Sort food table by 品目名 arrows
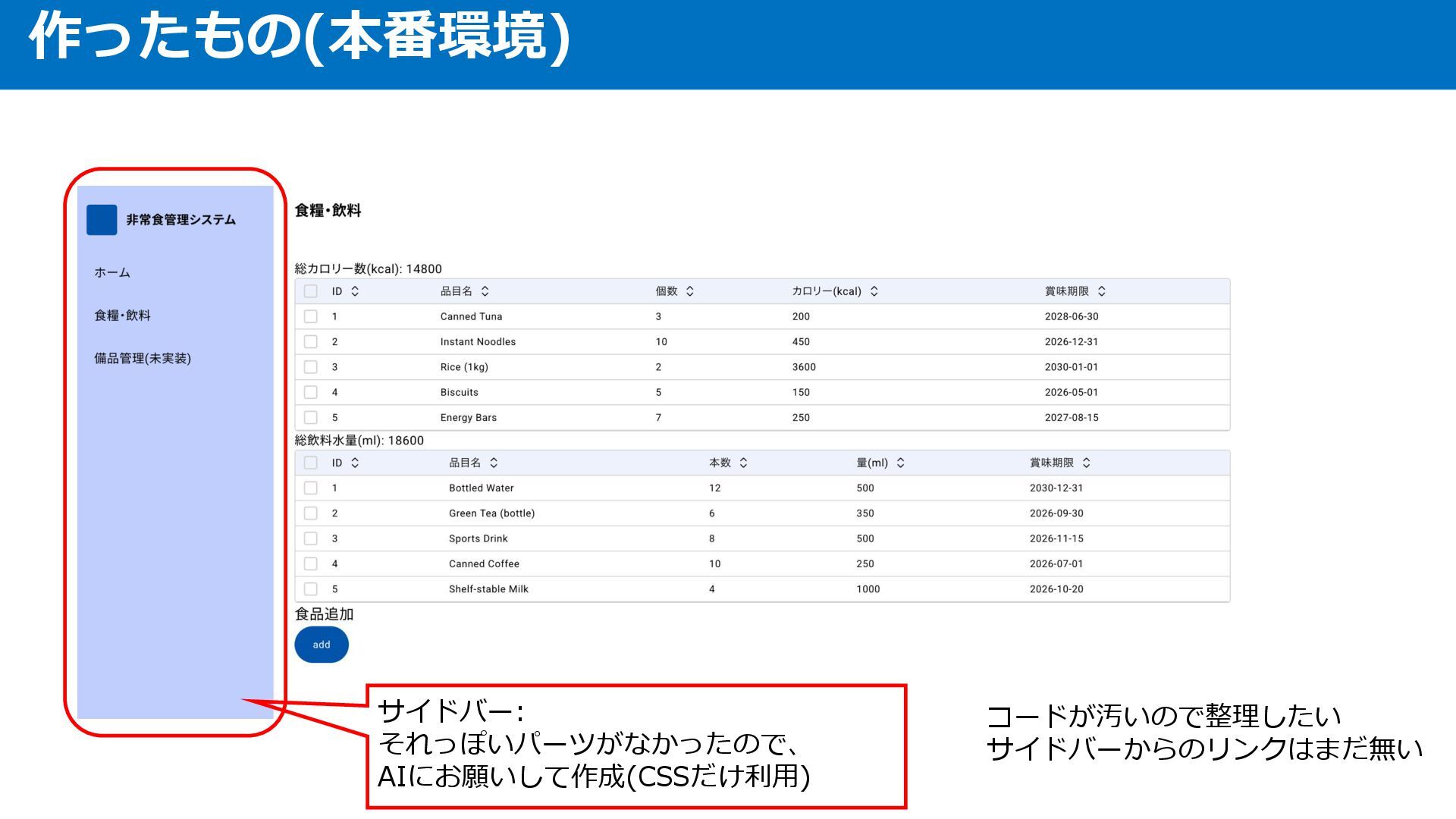The height and width of the screenshot is (819, 1456). coord(485,291)
